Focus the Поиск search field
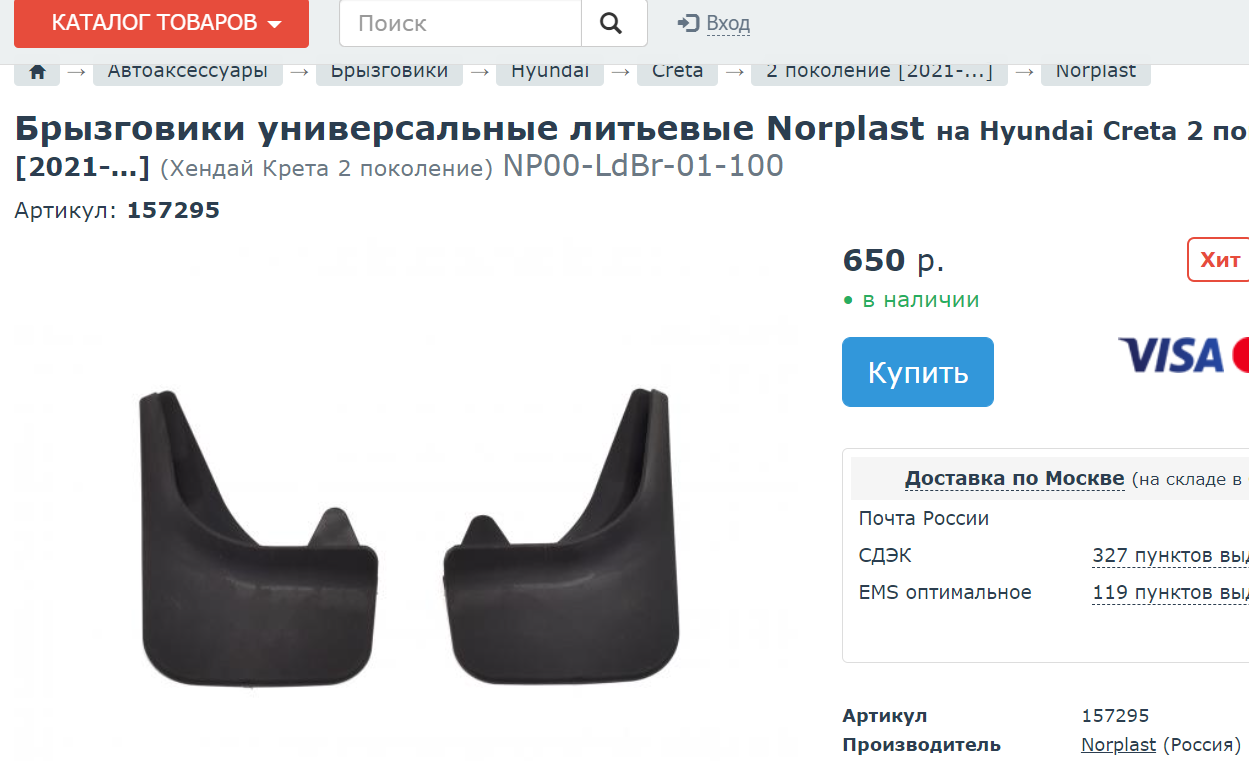This screenshot has height=761, width=1249. 460,23
